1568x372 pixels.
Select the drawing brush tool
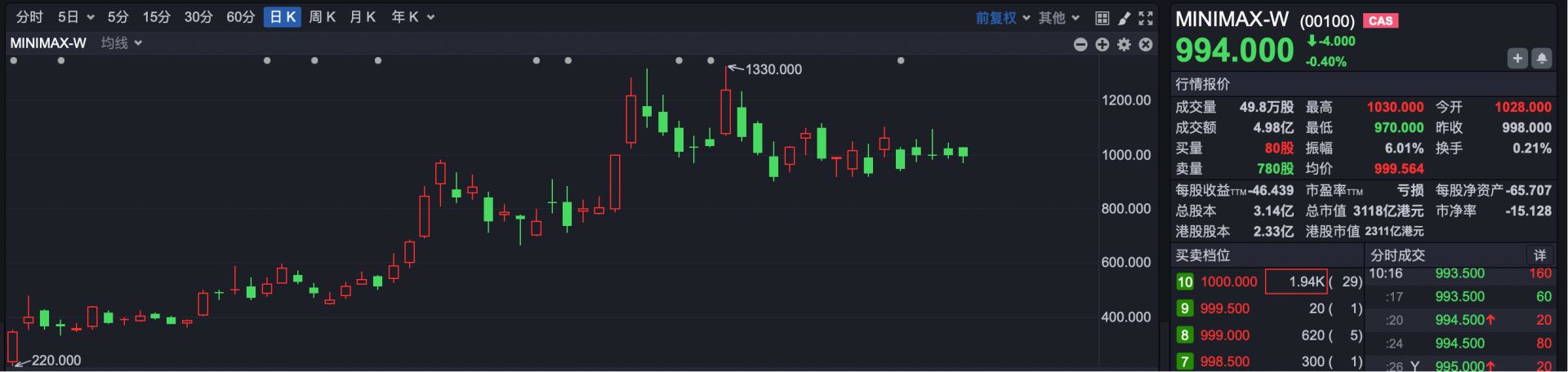pyautogui.click(x=1124, y=18)
